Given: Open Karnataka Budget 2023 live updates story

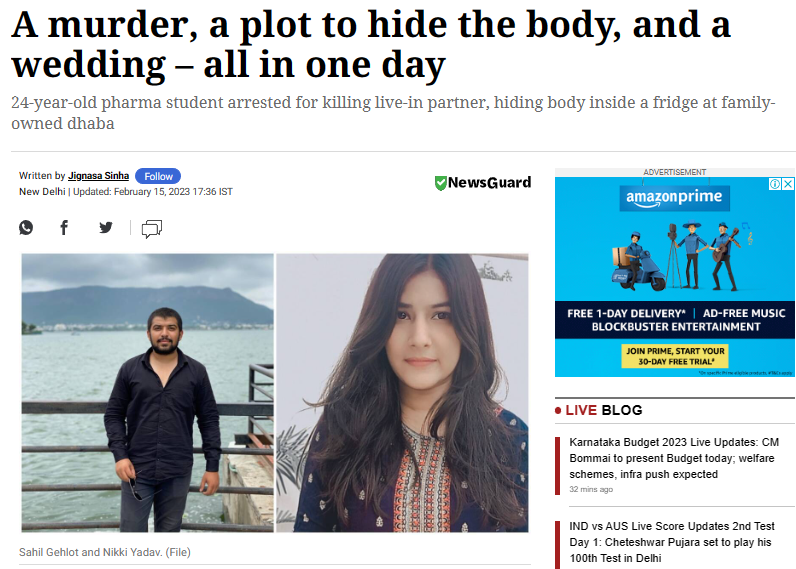Looking at the screenshot, I should [674, 458].
